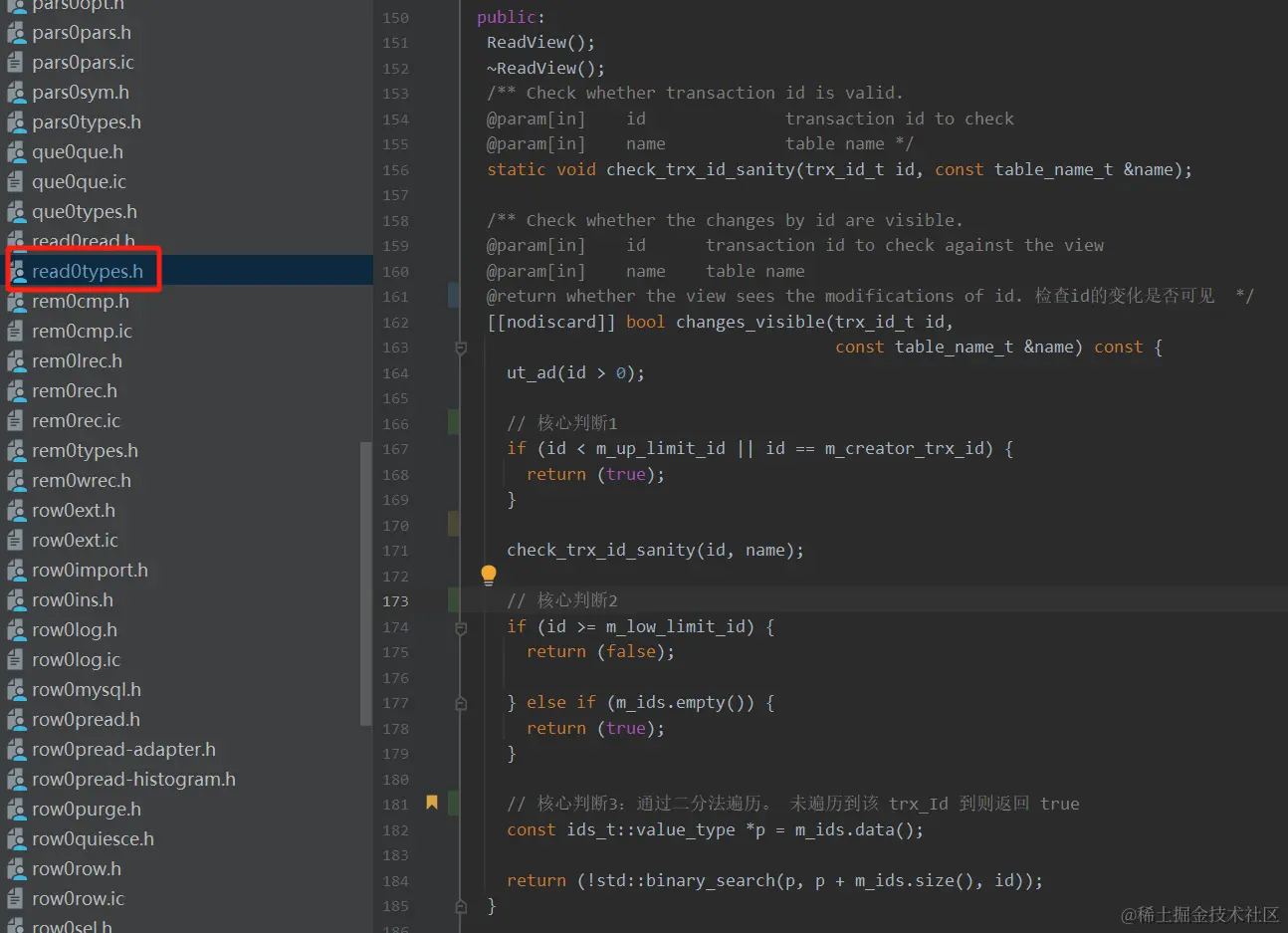Open row0quiesce.h file
Screen dimensions: 1288x933
click(x=93, y=839)
